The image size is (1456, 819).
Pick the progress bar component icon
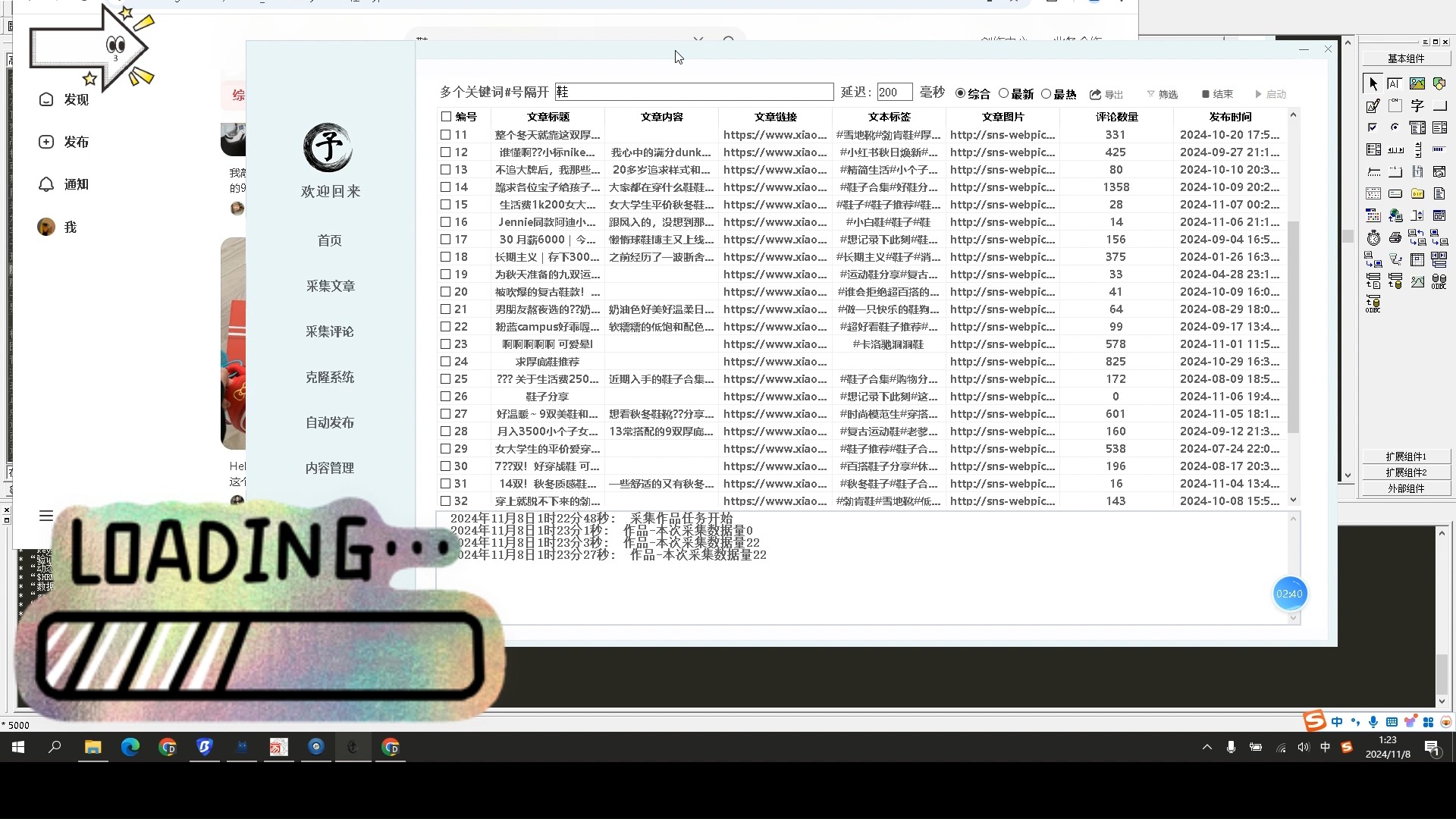(x=1439, y=149)
